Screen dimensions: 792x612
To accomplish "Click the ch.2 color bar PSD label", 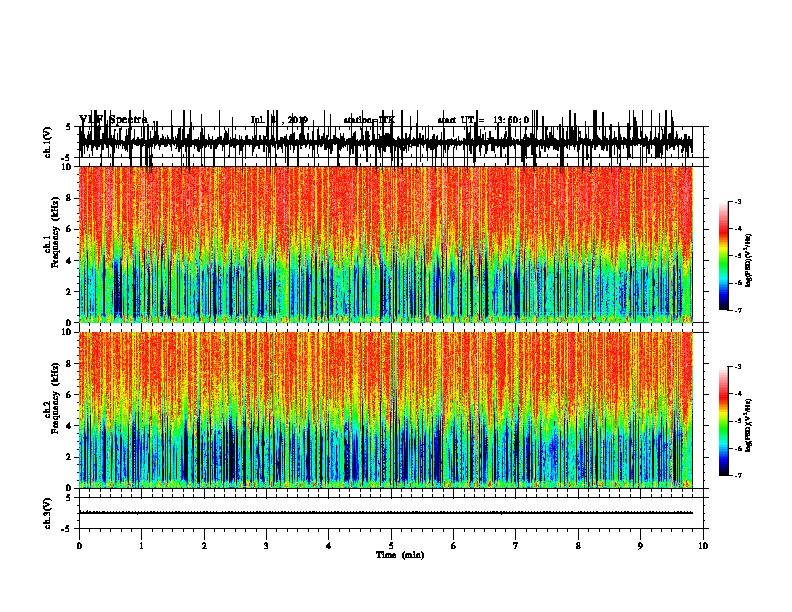I will pyautogui.click(x=748, y=426).
